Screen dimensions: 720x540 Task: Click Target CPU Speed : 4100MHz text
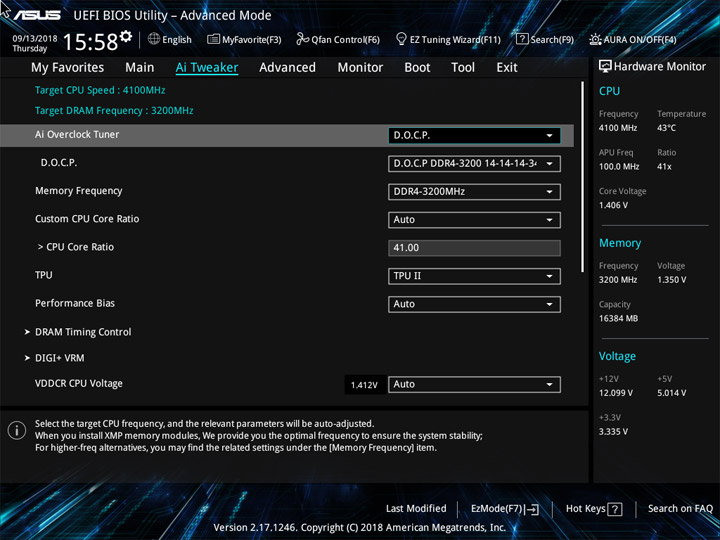tap(100, 90)
